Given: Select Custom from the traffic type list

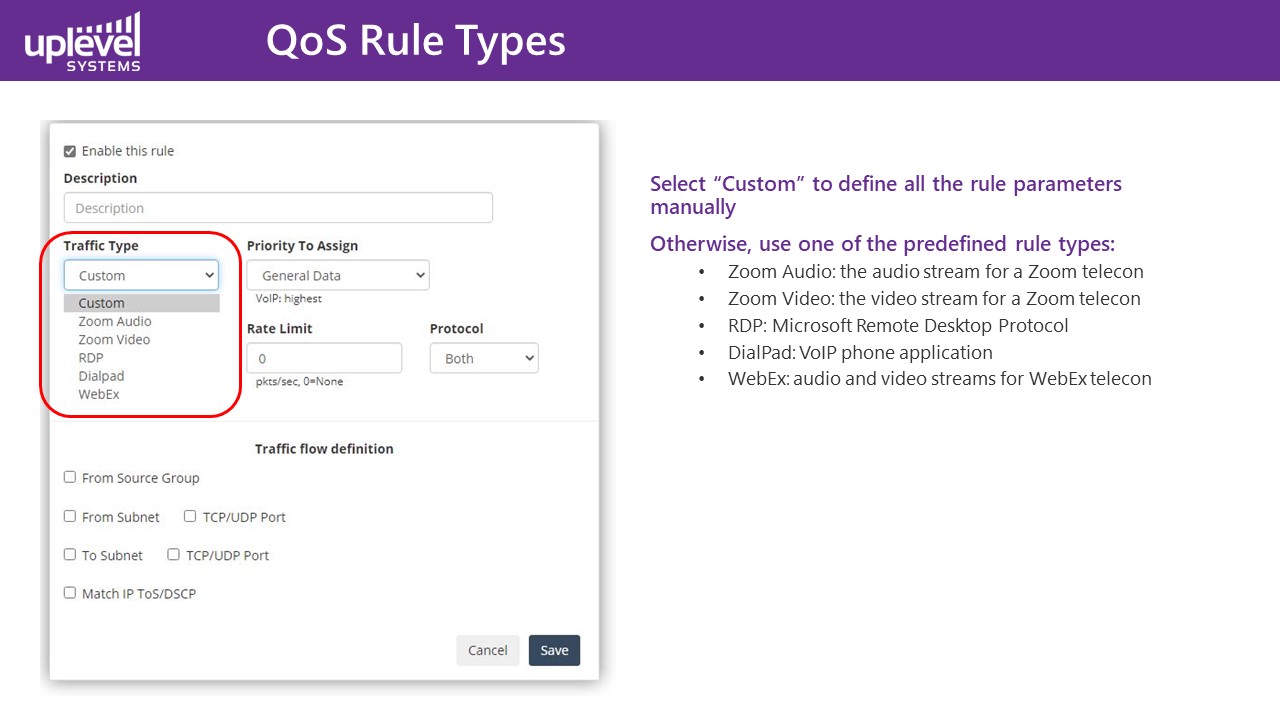Looking at the screenshot, I should click(102, 303).
